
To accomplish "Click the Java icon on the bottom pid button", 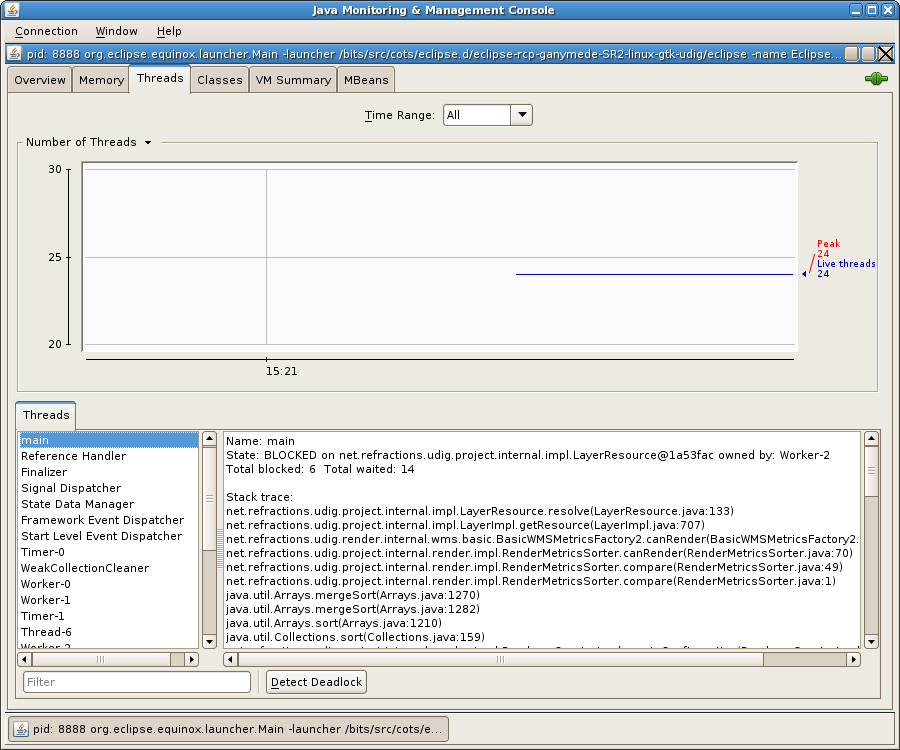I will pos(21,729).
